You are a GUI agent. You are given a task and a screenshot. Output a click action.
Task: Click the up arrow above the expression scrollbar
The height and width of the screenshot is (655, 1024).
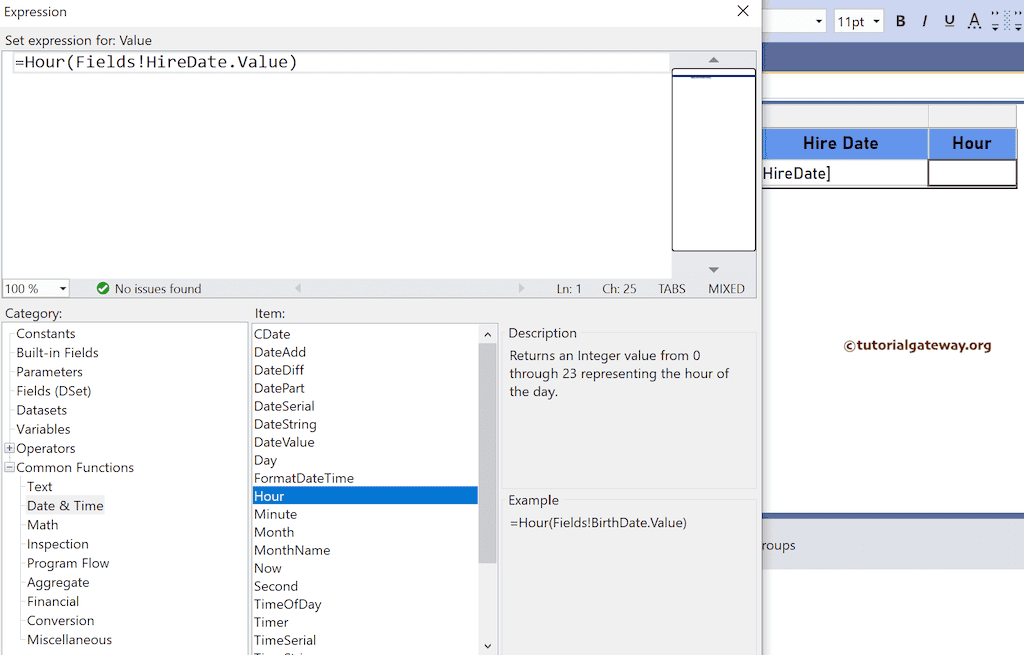tap(713, 58)
